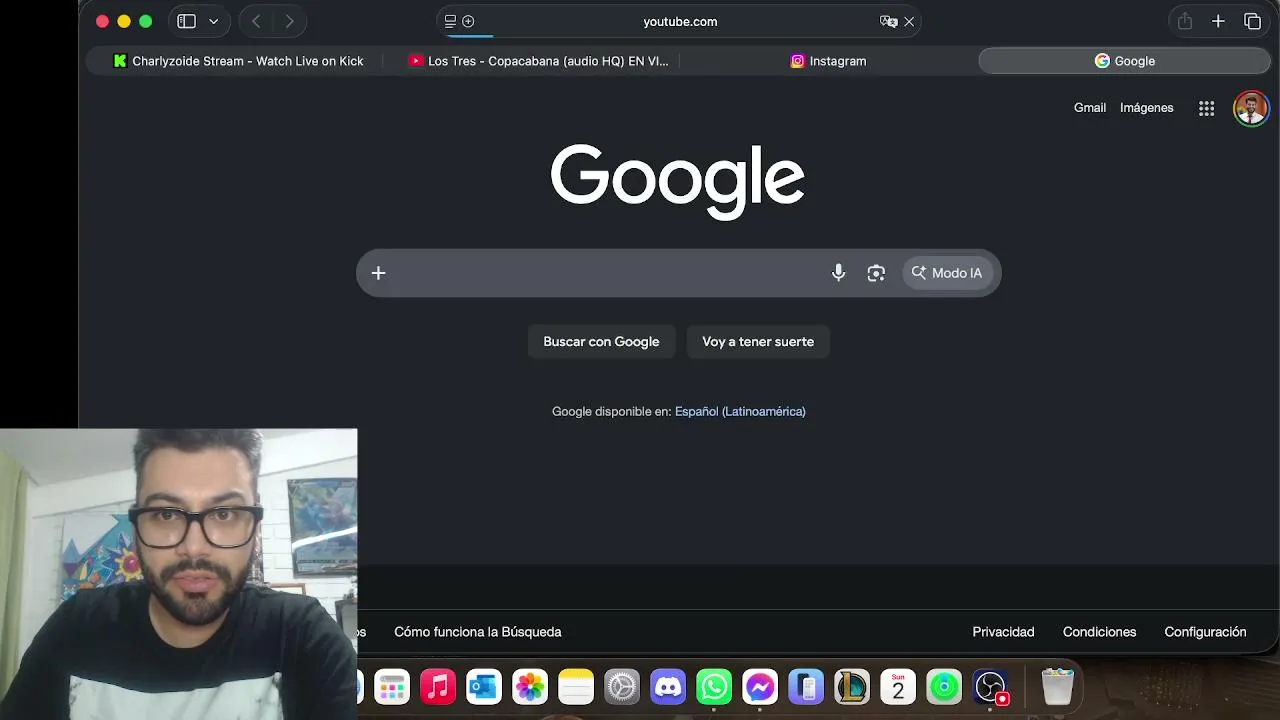The image size is (1280, 720).
Task: Show the tab overview
Action: point(1252,21)
